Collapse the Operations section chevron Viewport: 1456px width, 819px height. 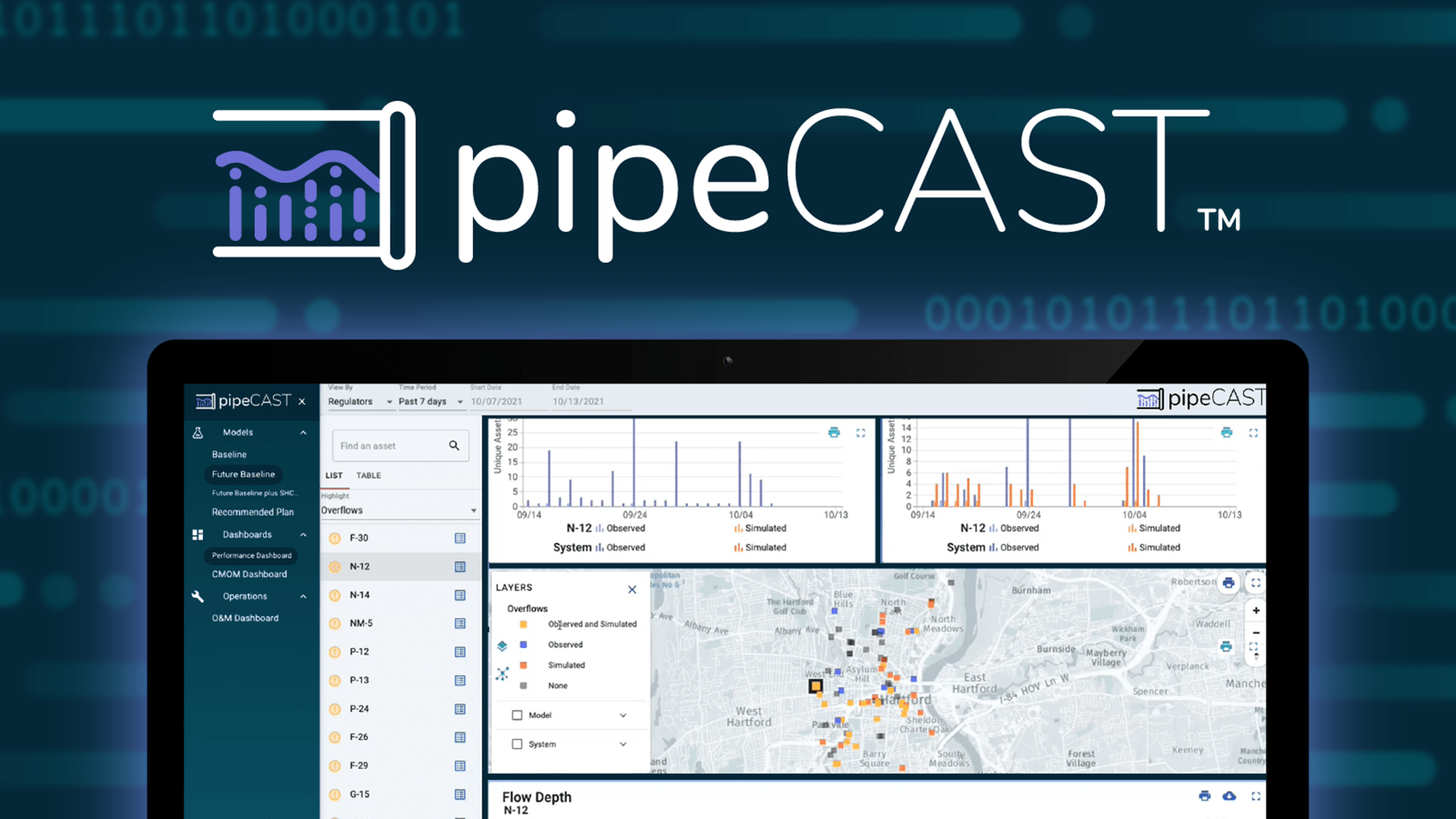coord(303,597)
